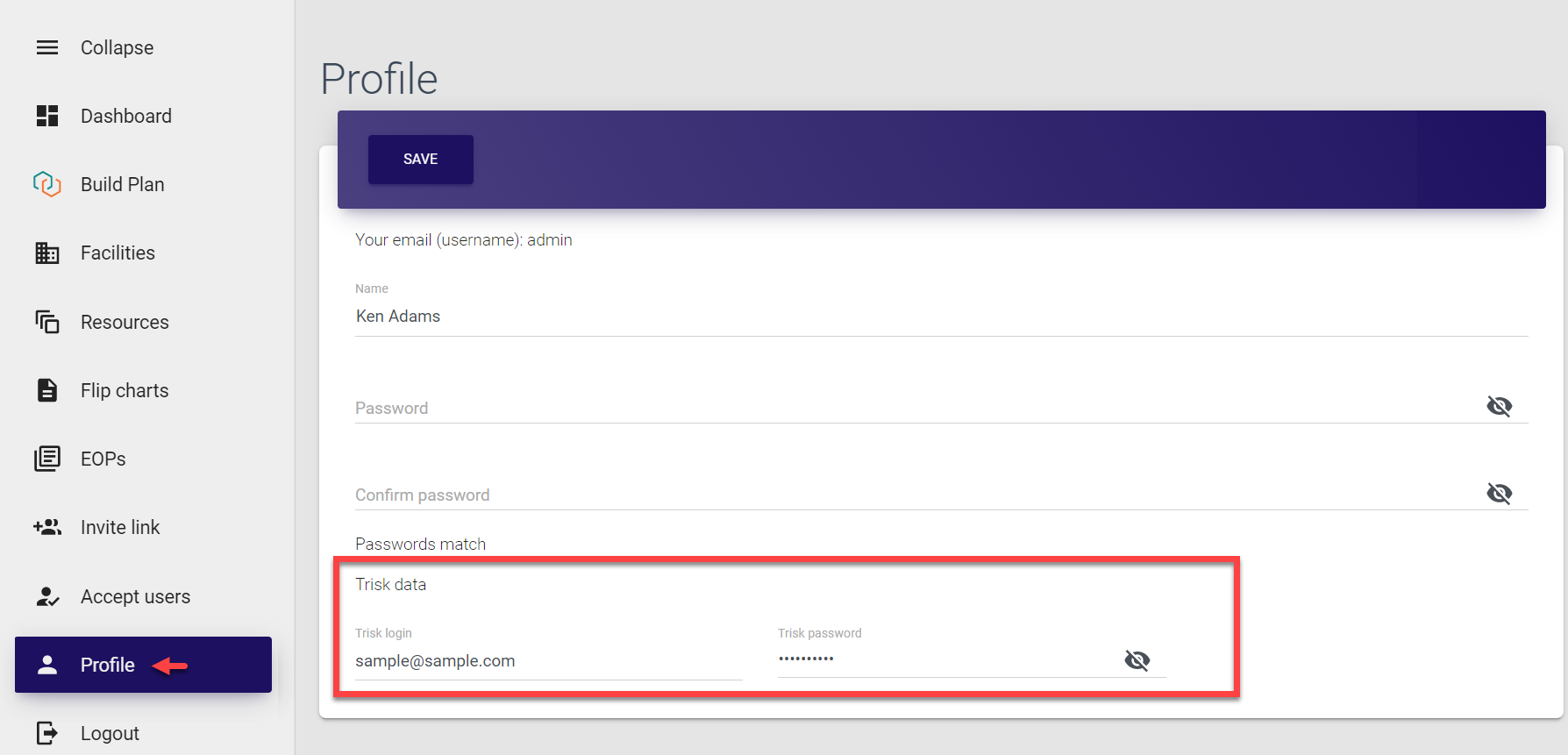Click the Build Plan hexagon icon

[x=47, y=184]
